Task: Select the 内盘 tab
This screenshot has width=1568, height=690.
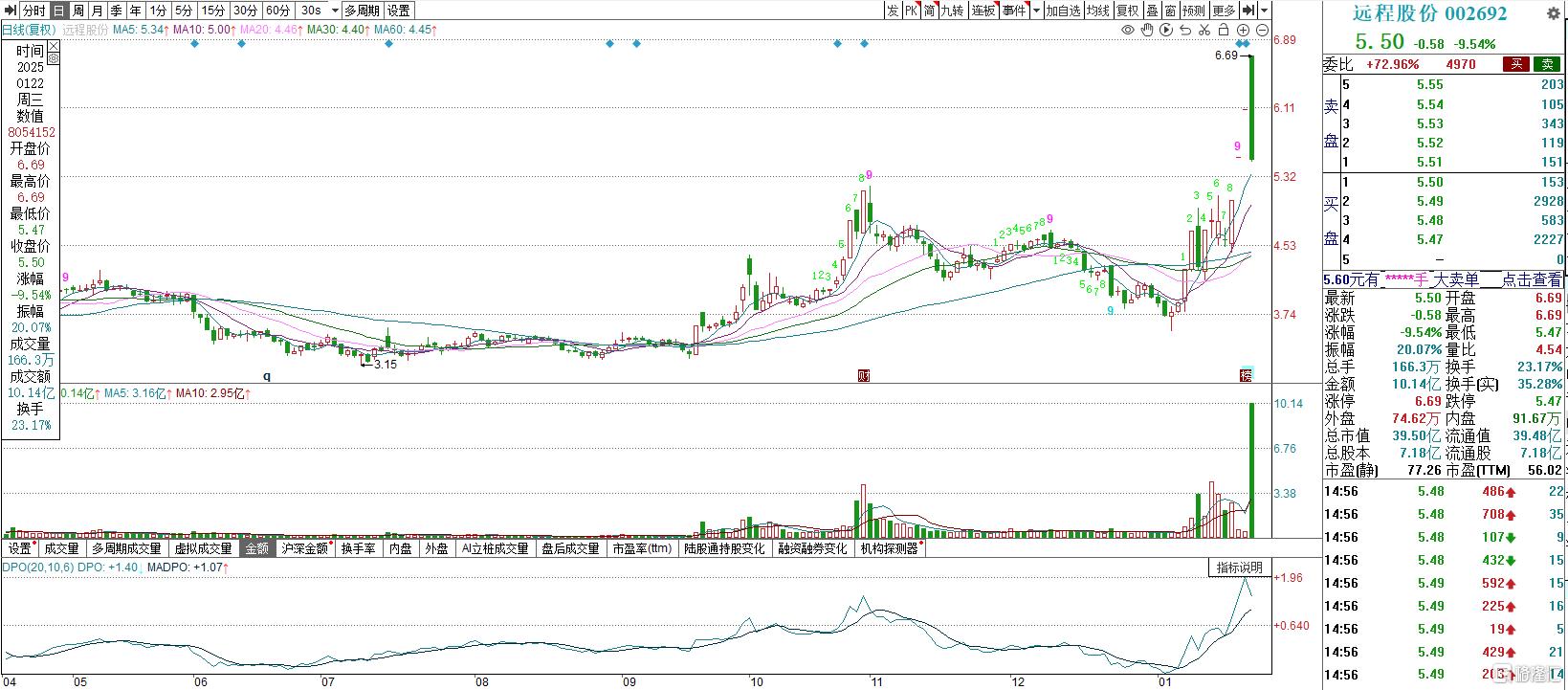Action: [x=401, y=548]
